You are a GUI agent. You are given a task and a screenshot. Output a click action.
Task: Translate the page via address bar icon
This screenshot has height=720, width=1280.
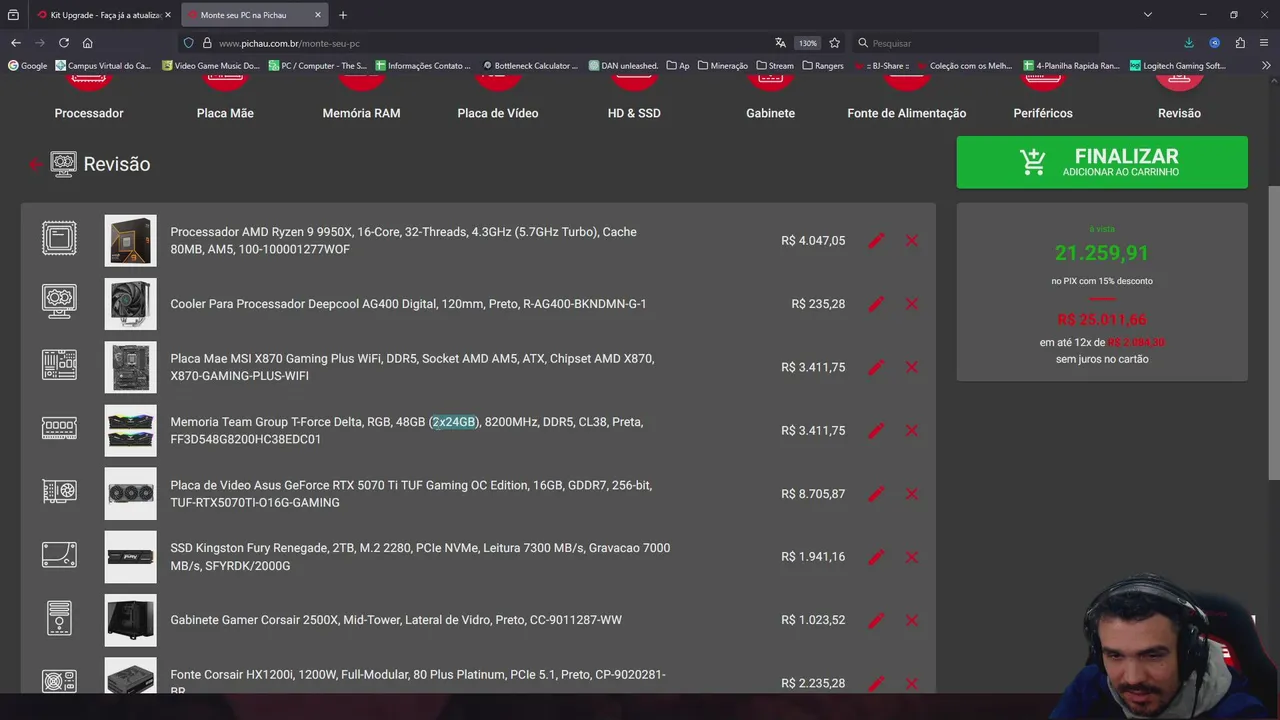click(780, 43)
